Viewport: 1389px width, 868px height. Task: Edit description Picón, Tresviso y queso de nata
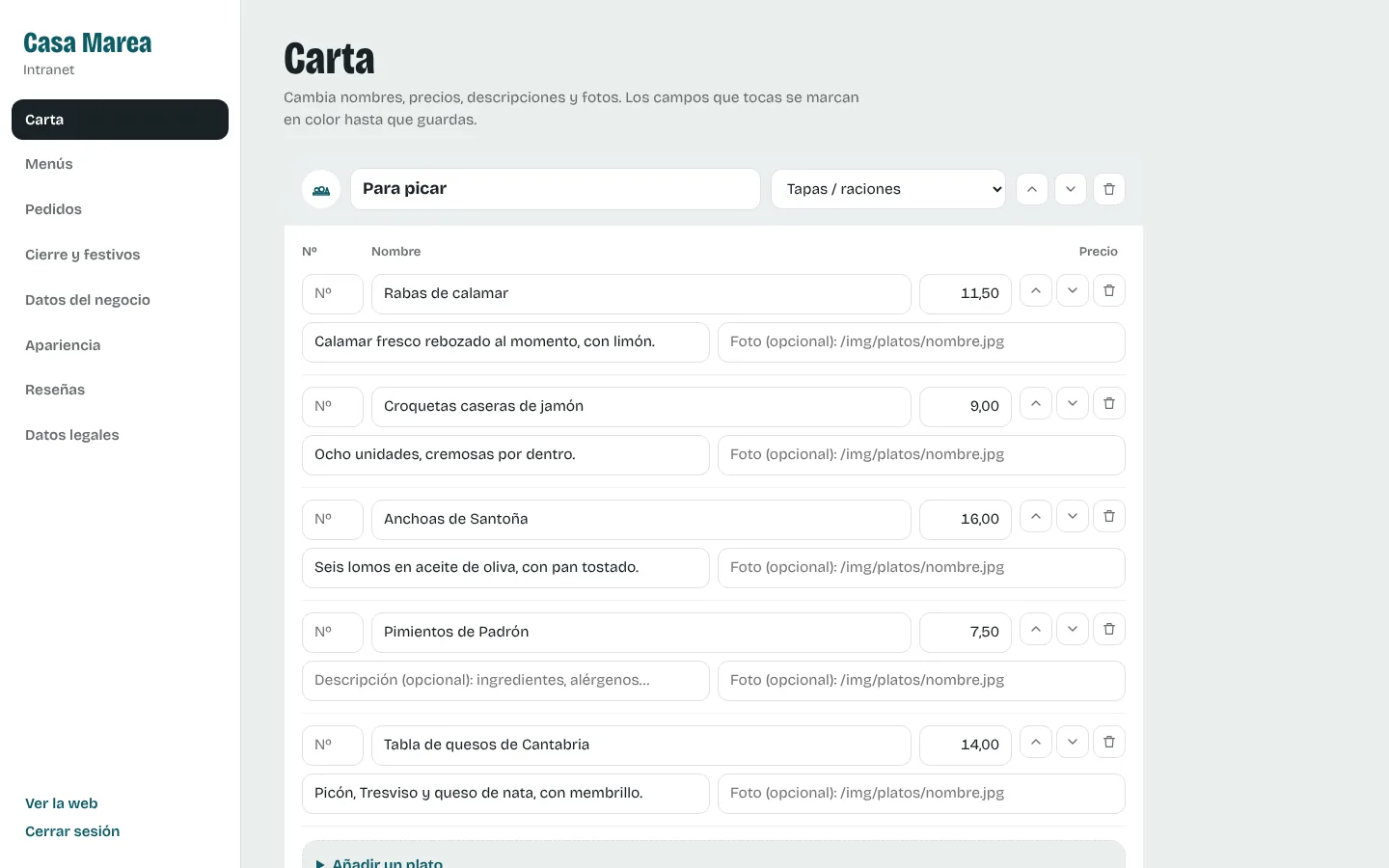505,794
